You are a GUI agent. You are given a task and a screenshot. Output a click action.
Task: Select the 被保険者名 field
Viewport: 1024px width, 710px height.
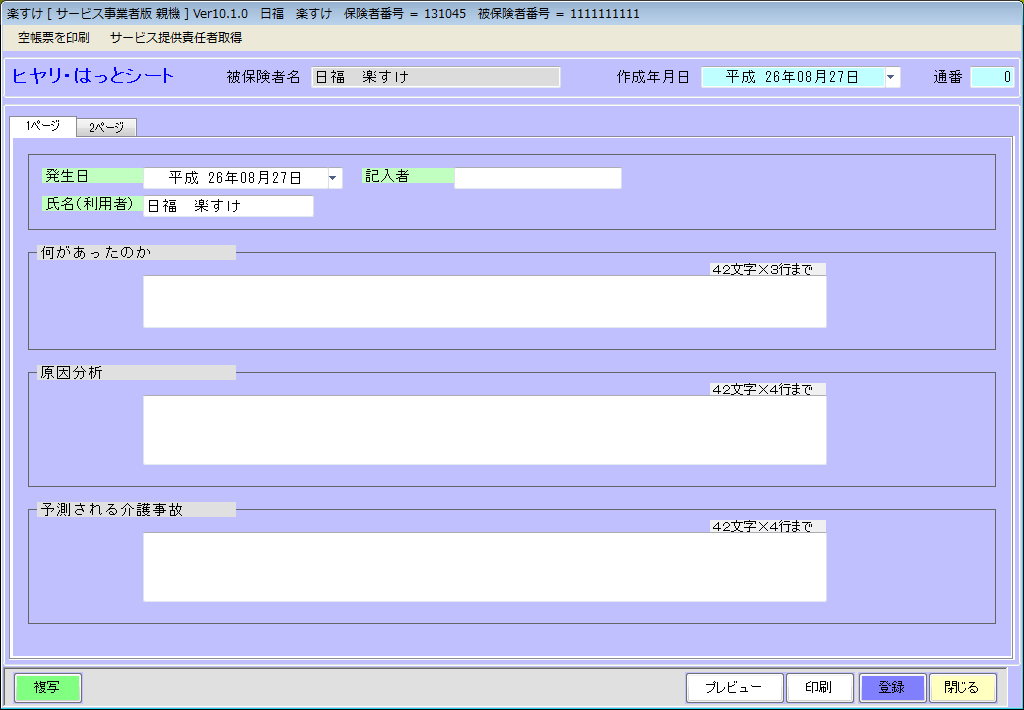tap(436, 77)
